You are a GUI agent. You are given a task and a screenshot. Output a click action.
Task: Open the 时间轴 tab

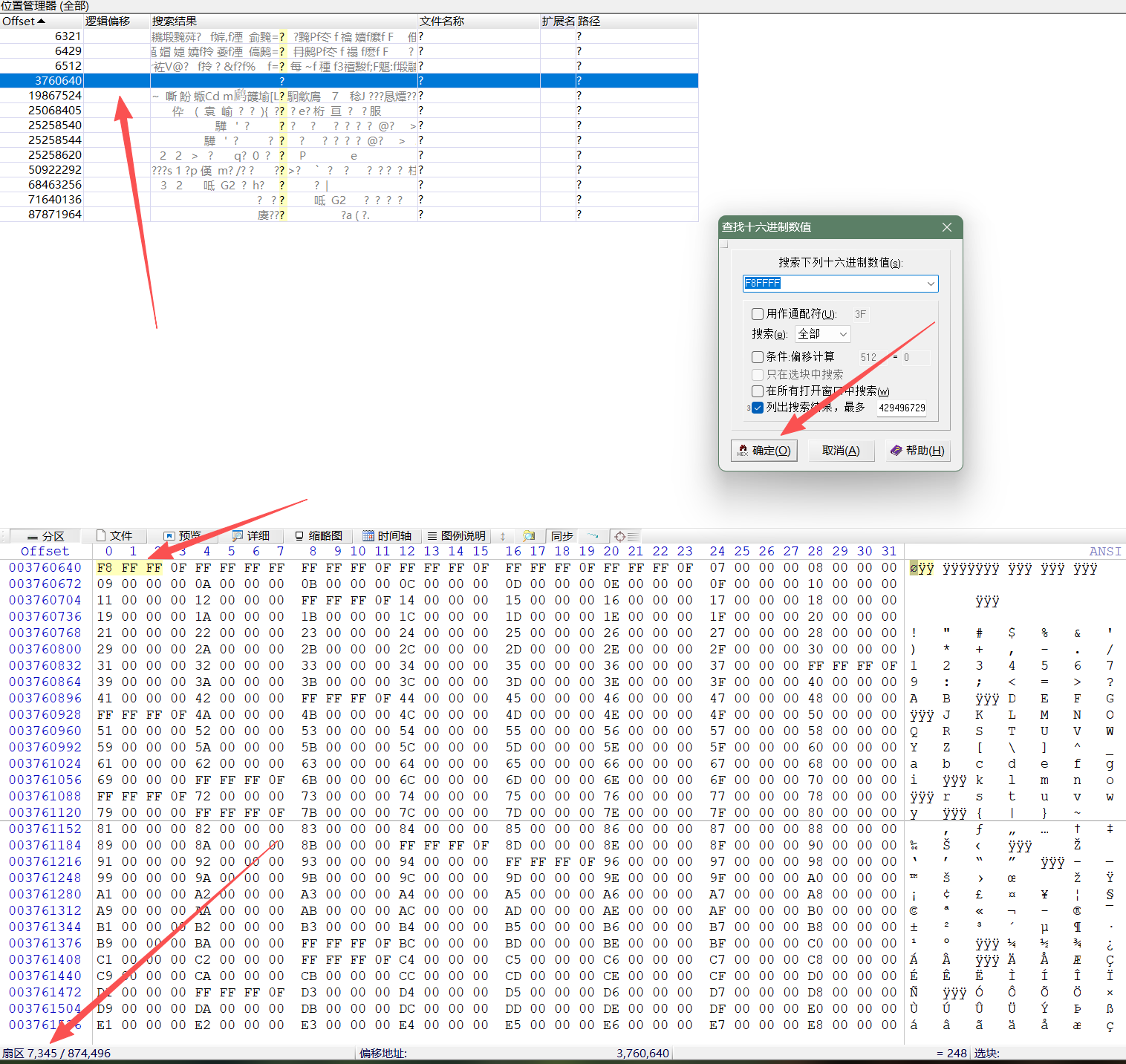387,536
